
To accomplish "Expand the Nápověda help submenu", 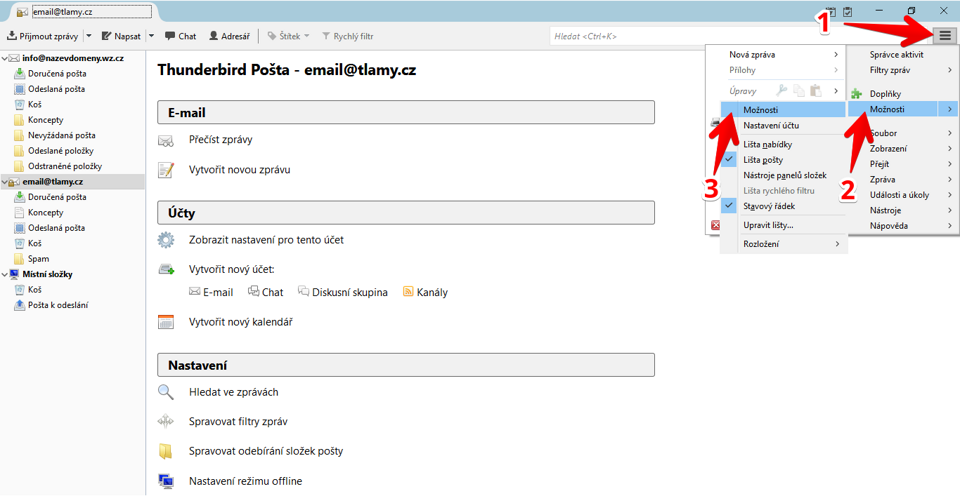I will (x=902, y=226).
